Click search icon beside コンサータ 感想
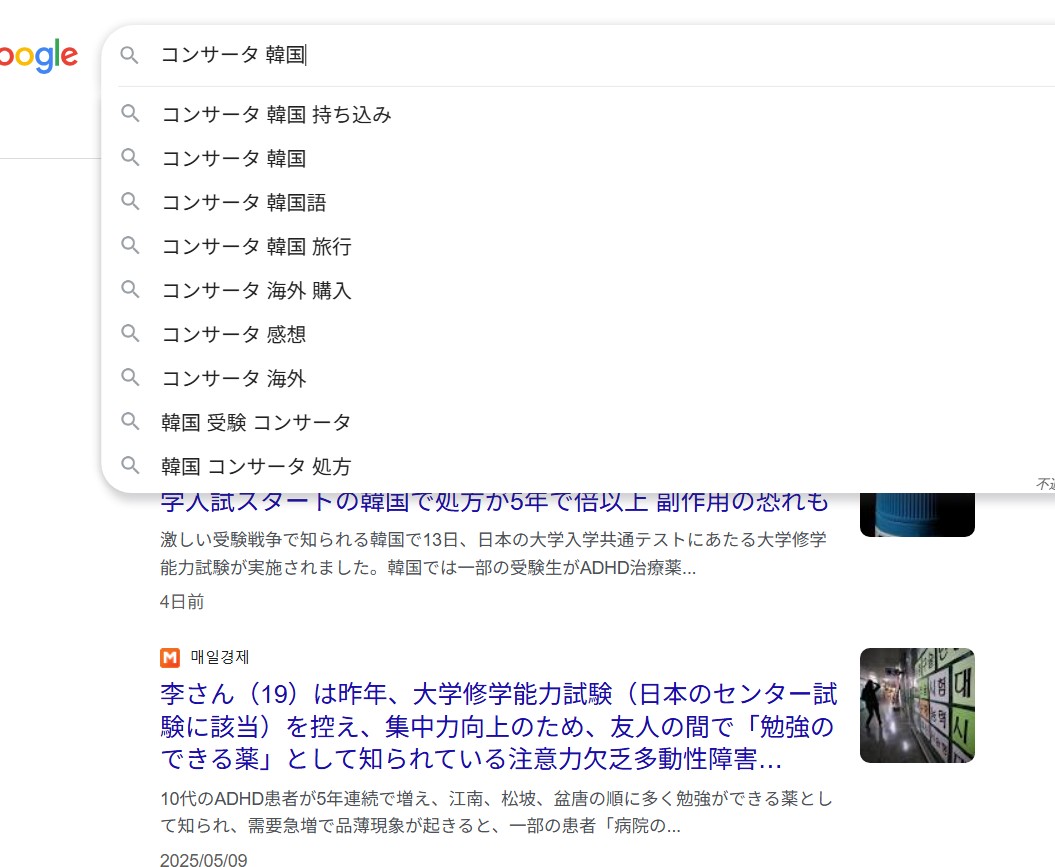Viewport: 1055px width, 867px height. pyautogui.click(x=129, y=334)
